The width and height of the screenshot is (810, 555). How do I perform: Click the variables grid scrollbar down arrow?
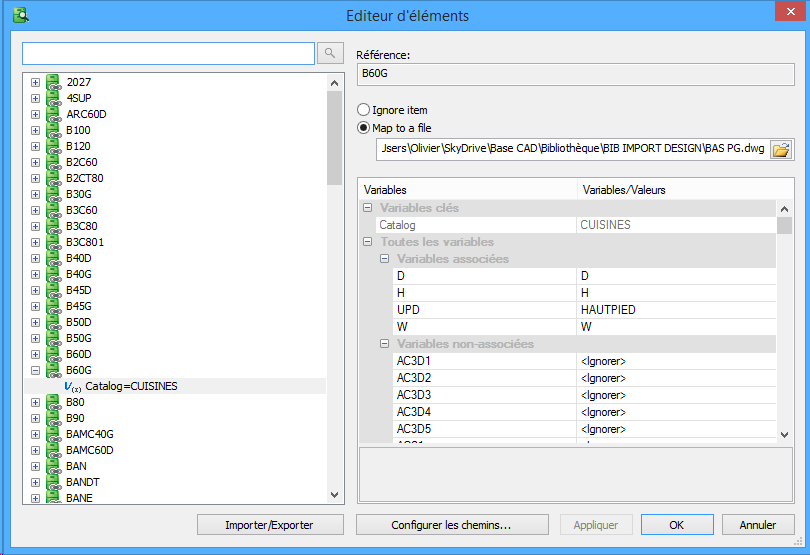pos(784,434)
